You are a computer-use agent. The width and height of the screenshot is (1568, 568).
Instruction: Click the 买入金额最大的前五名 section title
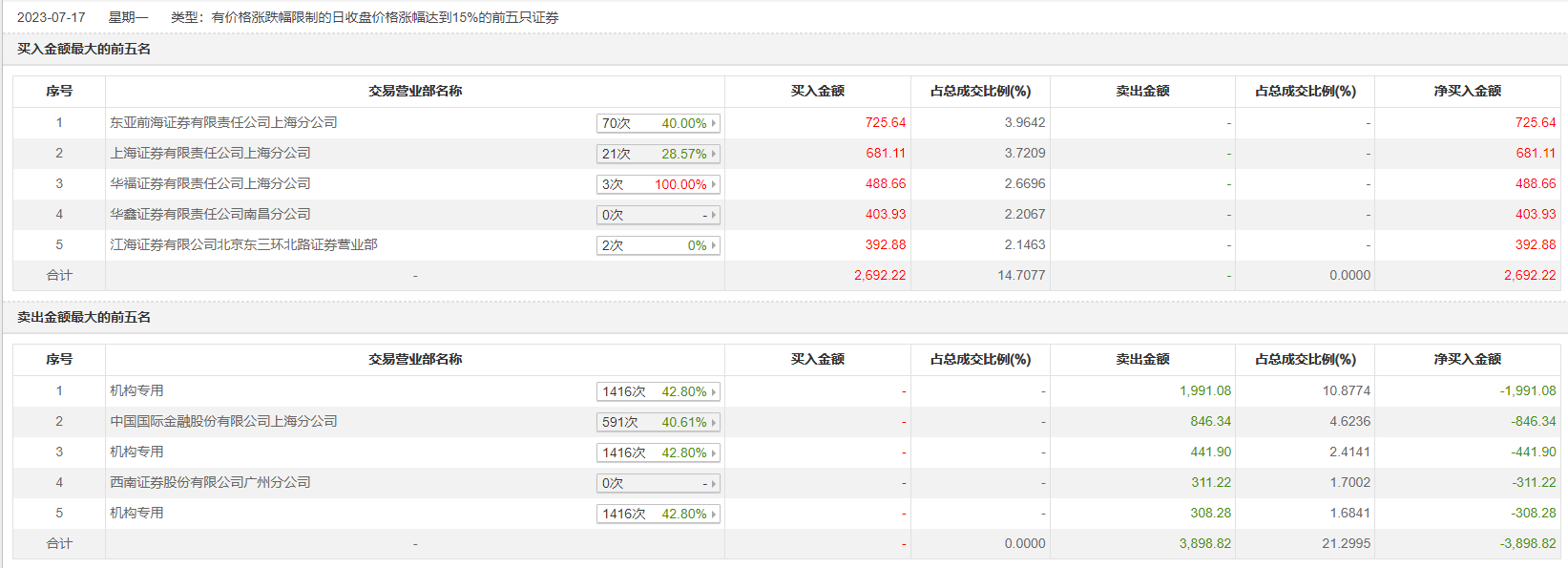coord(84,49)
